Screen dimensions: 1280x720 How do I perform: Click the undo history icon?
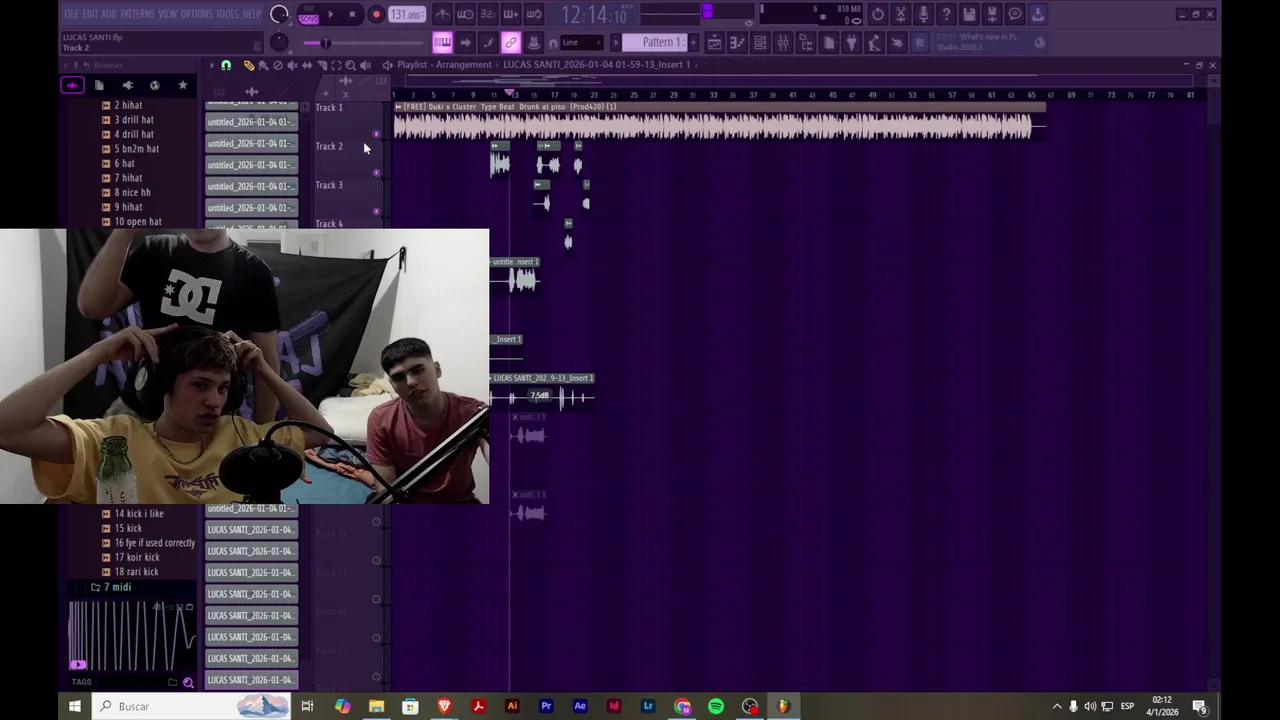tap(877, 14)
